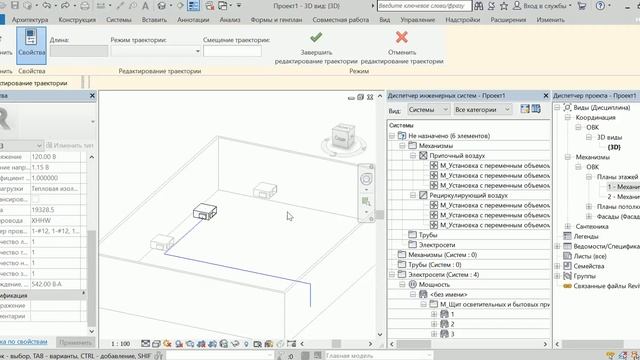Image resolution: width=640 pixels, height=360 pixels.
Task: Toggle sun path icon in view control bar
Action: 167,344
